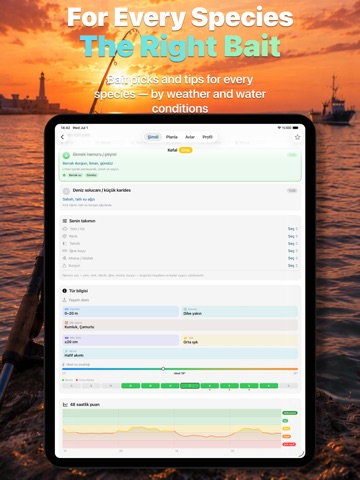Click the dark green legend badge beside chart

click(289, 413)
